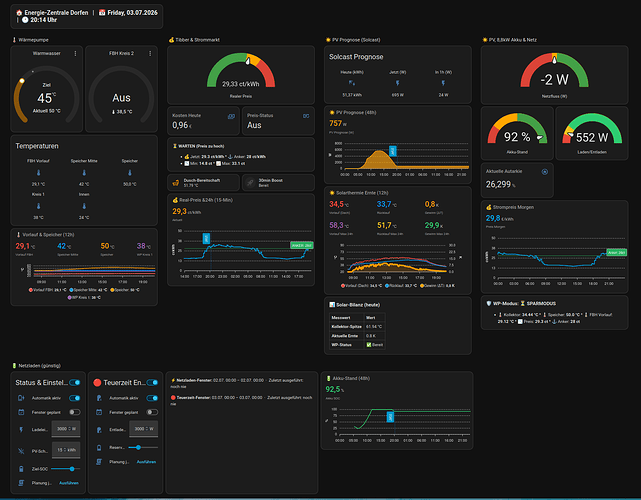Toggle Automatik aktiv in Status & Einstel... card
The height and width of the screenshot is (500, 641).
click(75, 398)
